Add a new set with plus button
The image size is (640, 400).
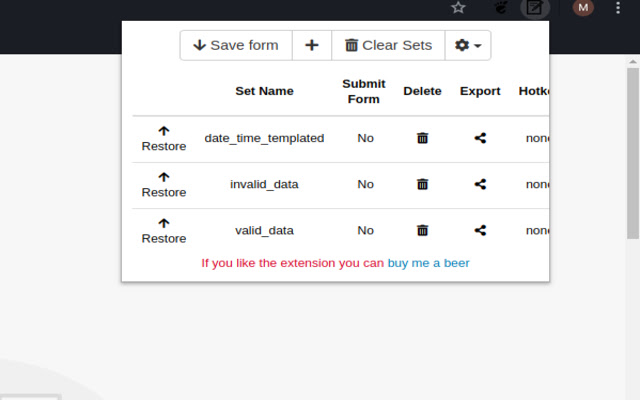(x=312, y=45)
